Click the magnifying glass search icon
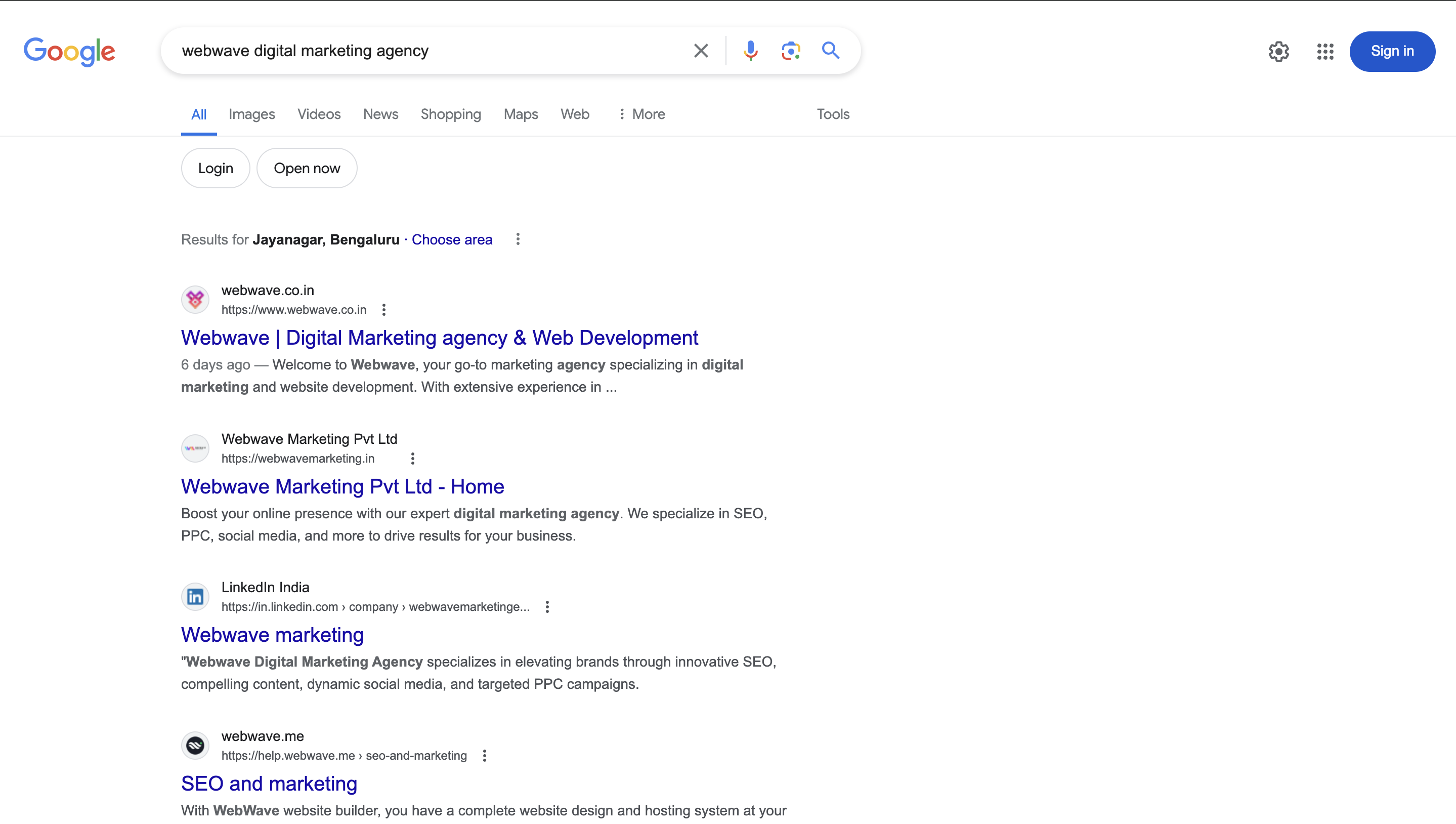The width and height of the screenshot is (1456, 824). pyautogui.click(x=830, y=51)
